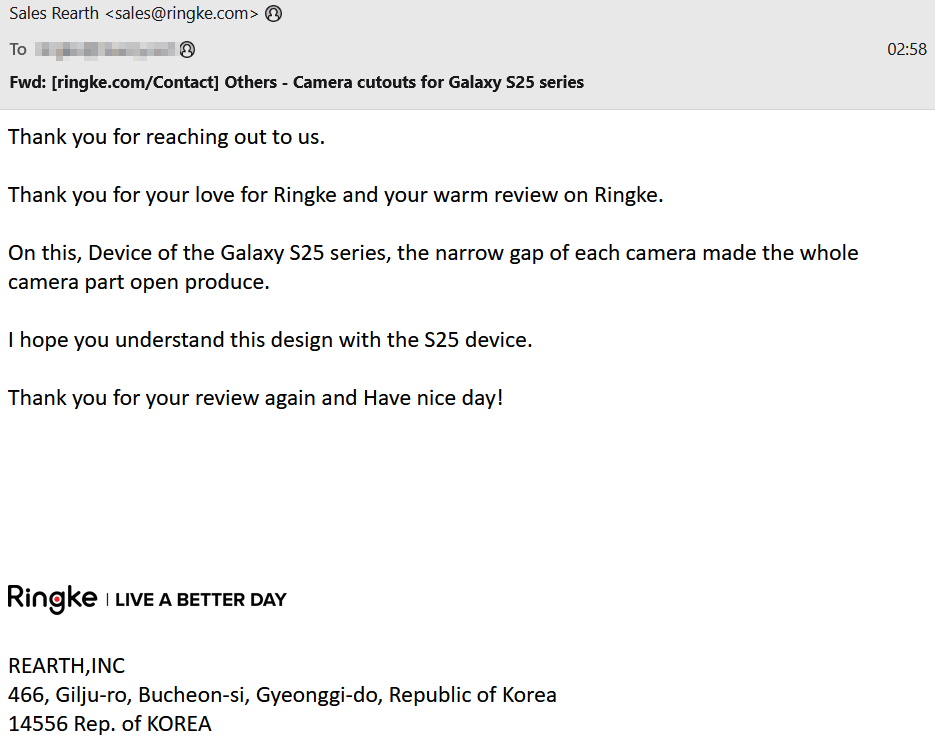Click the REARTH,INC company name

click(67, 666)
